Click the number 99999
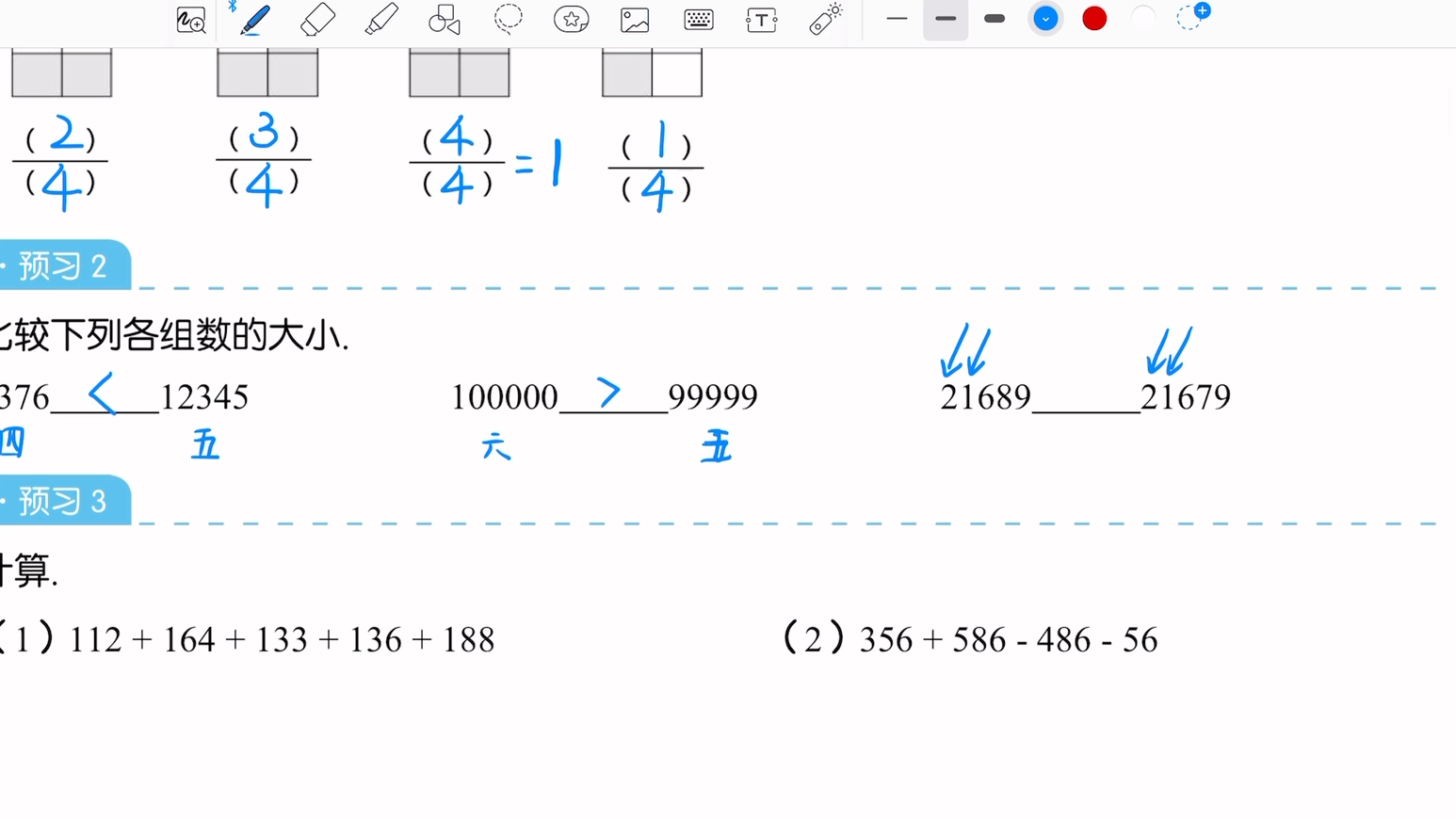The image size is (1456, 819). pyautogui.click(x=713, y=397)
